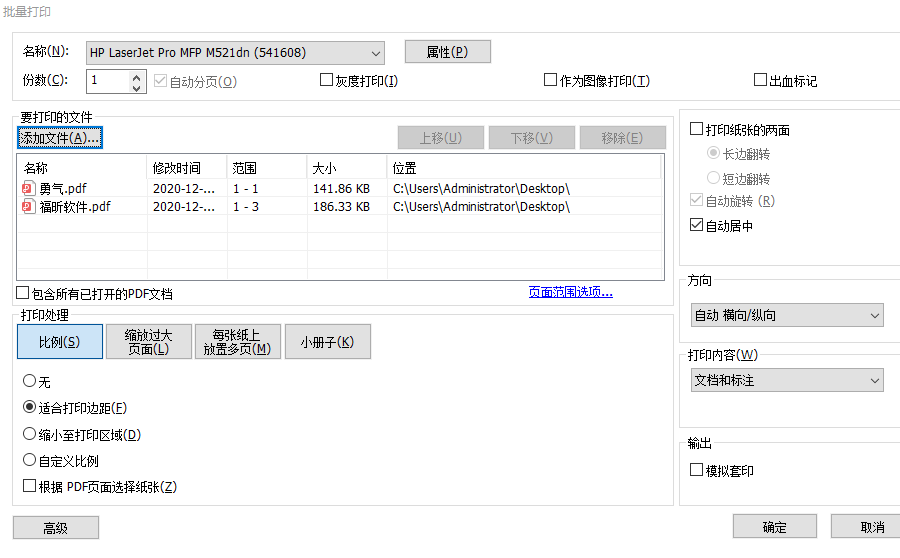
Task: Sort by the 名称 column header
Action: tap(82, 168)
